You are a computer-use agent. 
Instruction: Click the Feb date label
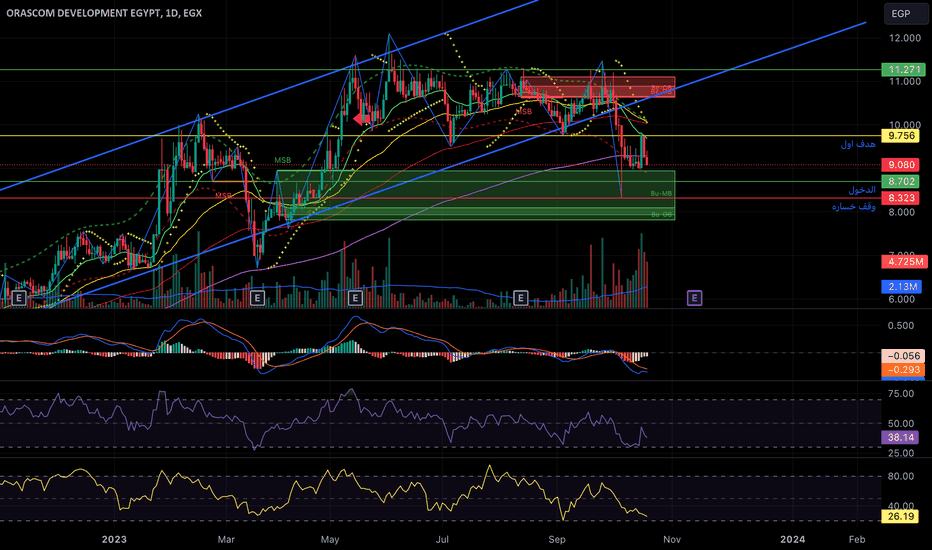(x=857, y=539)
